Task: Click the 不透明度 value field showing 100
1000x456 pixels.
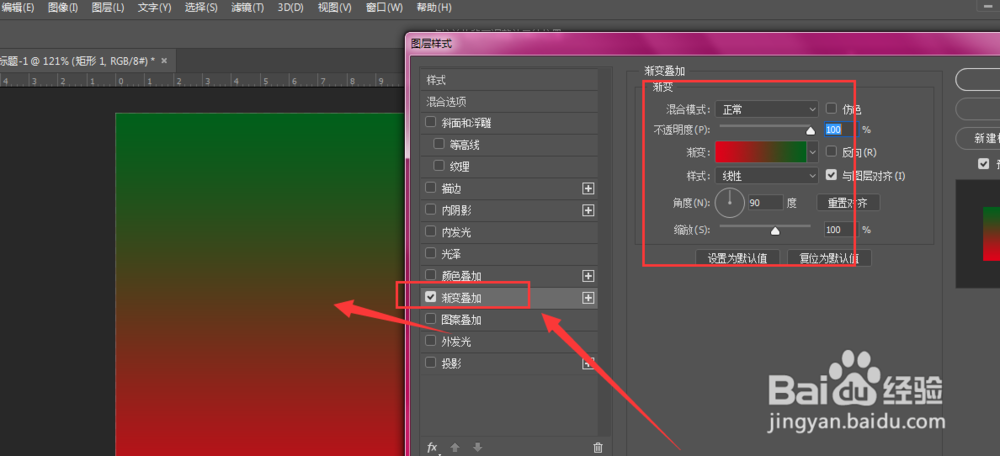Action: pyautogui.click(x=842, y=129)
